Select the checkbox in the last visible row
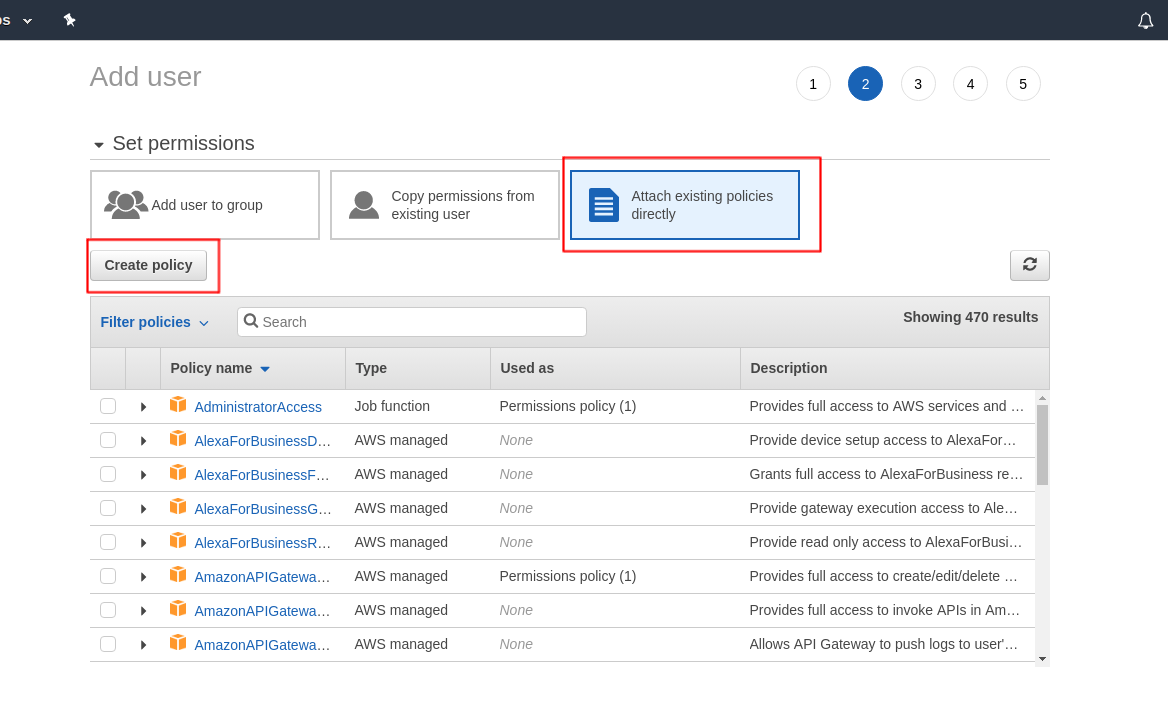 (x=108, y=644)
